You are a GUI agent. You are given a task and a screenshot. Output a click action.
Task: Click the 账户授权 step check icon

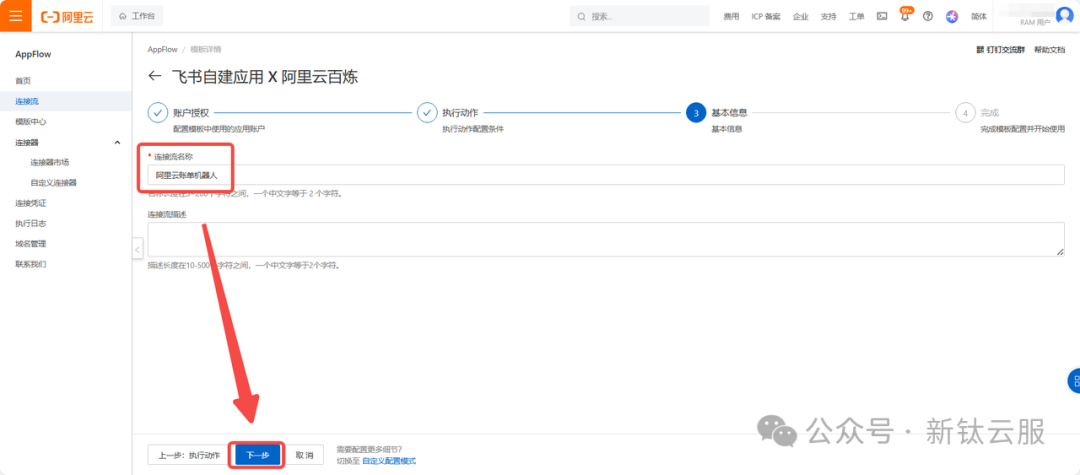158,113
